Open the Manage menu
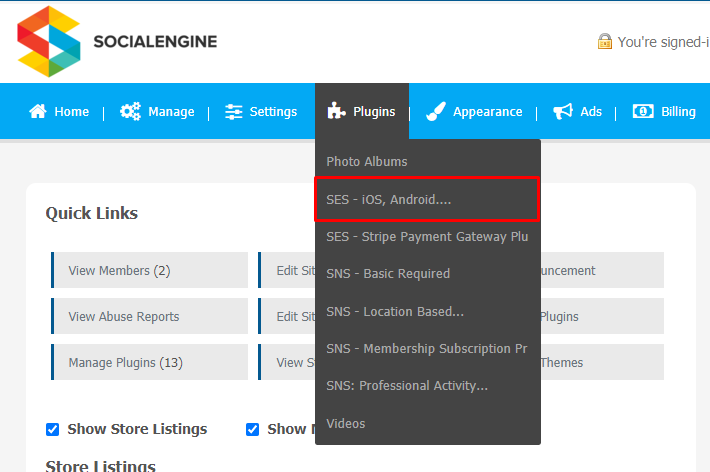 tap(157, 111)
